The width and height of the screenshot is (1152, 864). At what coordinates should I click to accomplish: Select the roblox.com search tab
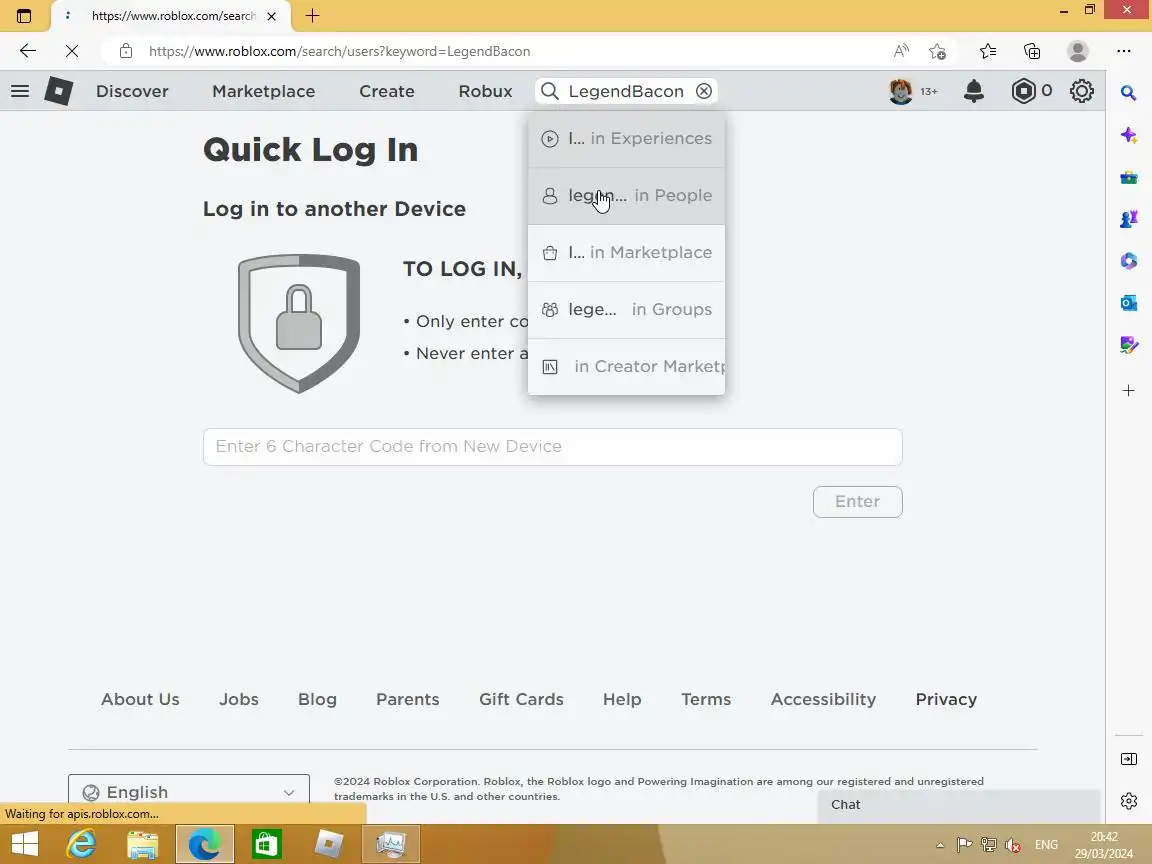click(x=170, y=15)
